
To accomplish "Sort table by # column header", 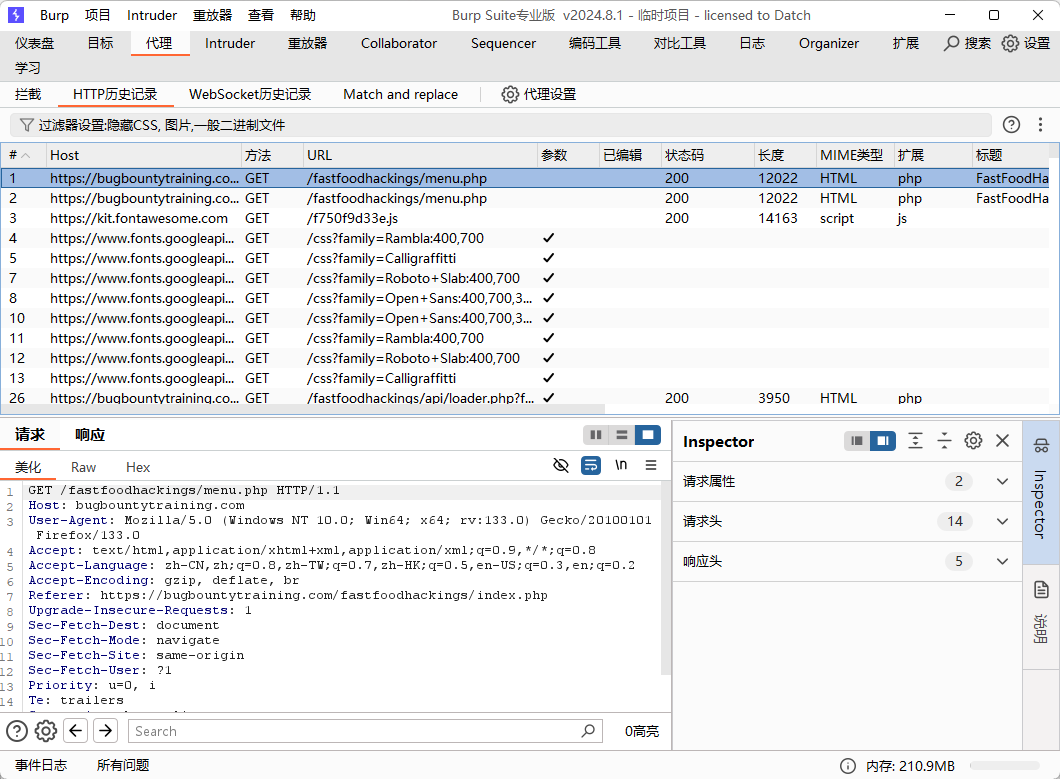I will pos(23,155).
